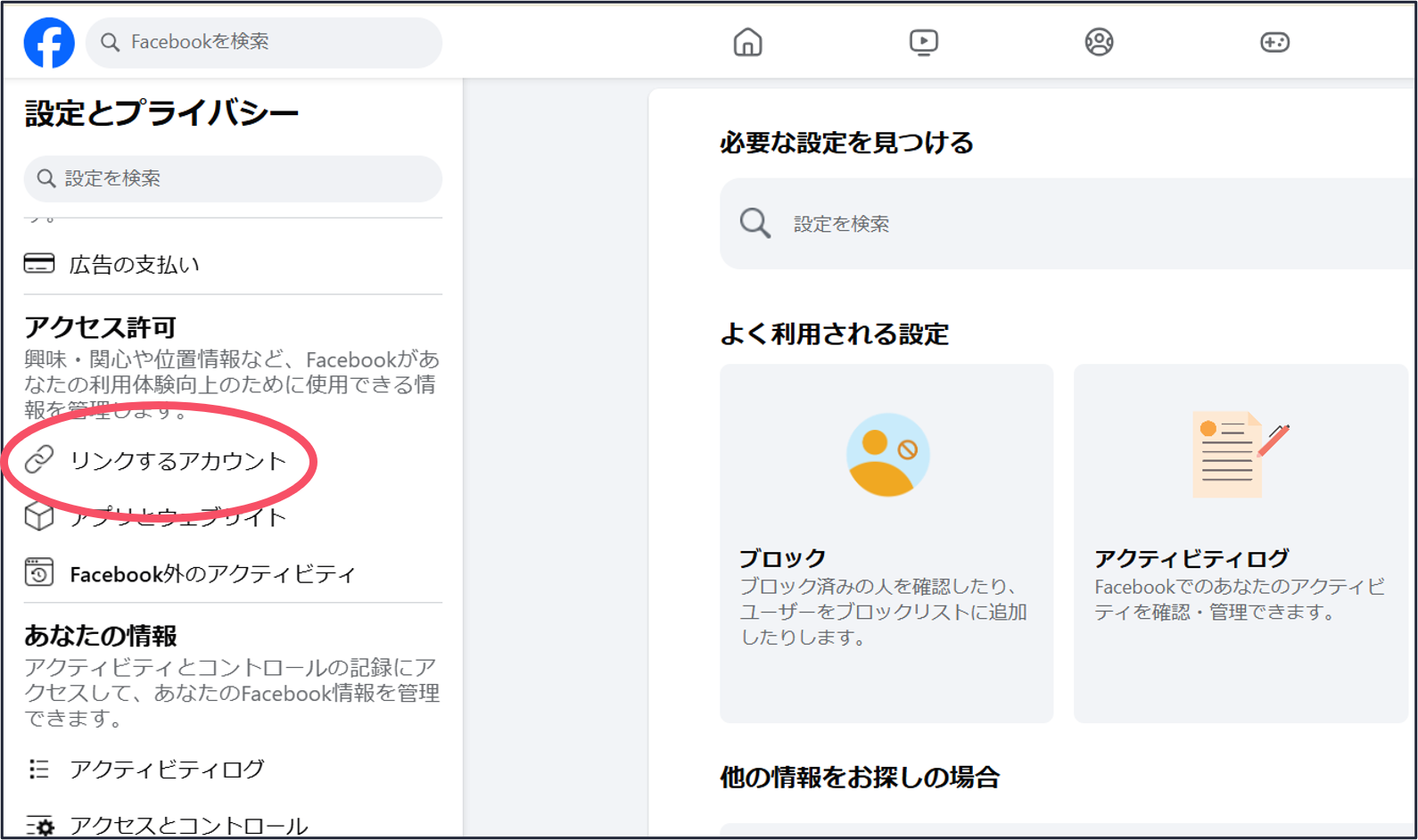1418x840 pixels.
Task: Open アクセスとコントロール in the sidebar
Action: [x=188, y=826]
